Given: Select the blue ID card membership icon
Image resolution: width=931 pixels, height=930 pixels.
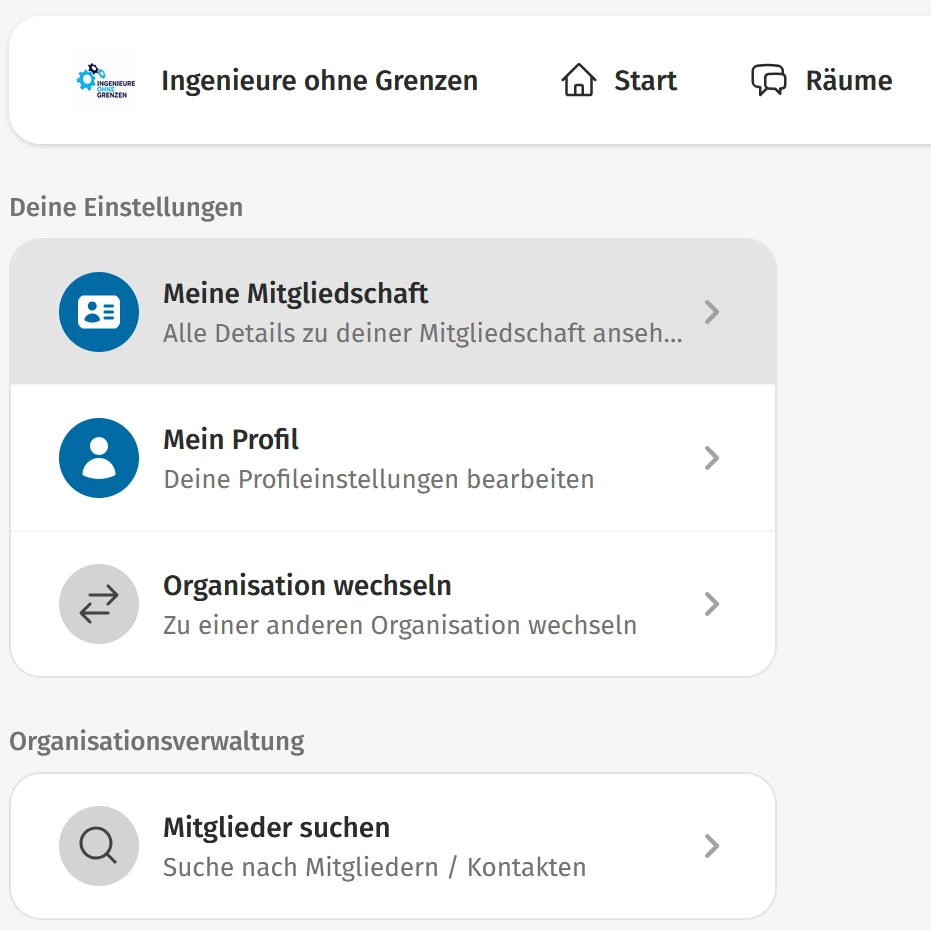Looking at the screenshot, I should (x=99, y=312).
